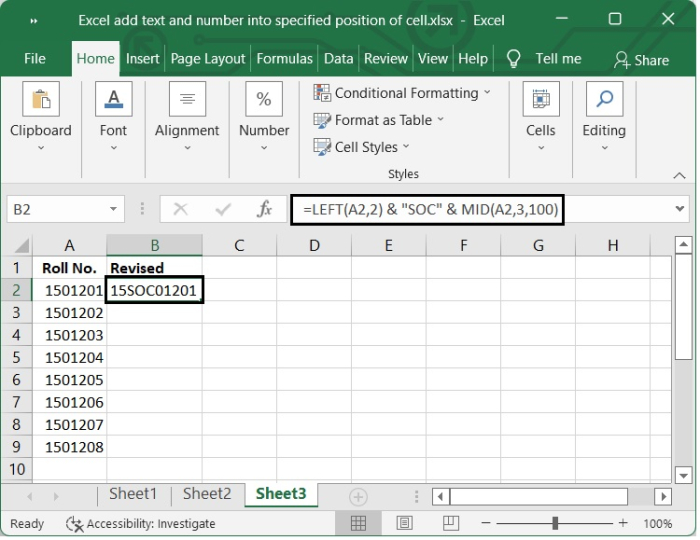
Task: Click Accessibility: Investigate in status bar
Action: click(x=141, y=523)
